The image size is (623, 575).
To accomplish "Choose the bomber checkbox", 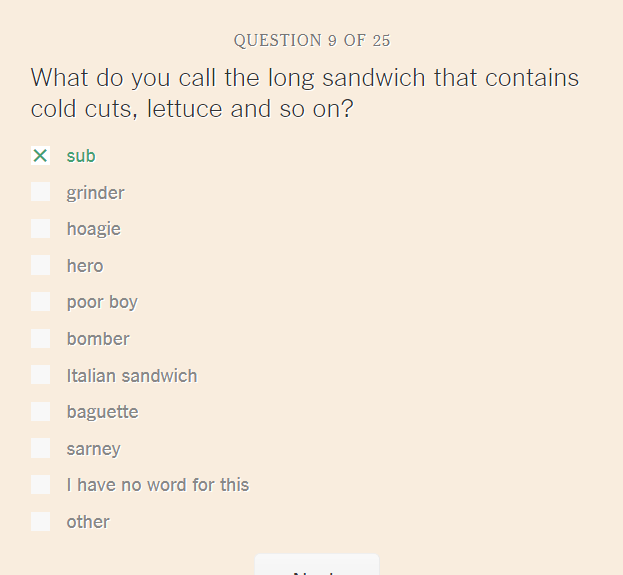I will pyautogui.click(x=41, y=339).
